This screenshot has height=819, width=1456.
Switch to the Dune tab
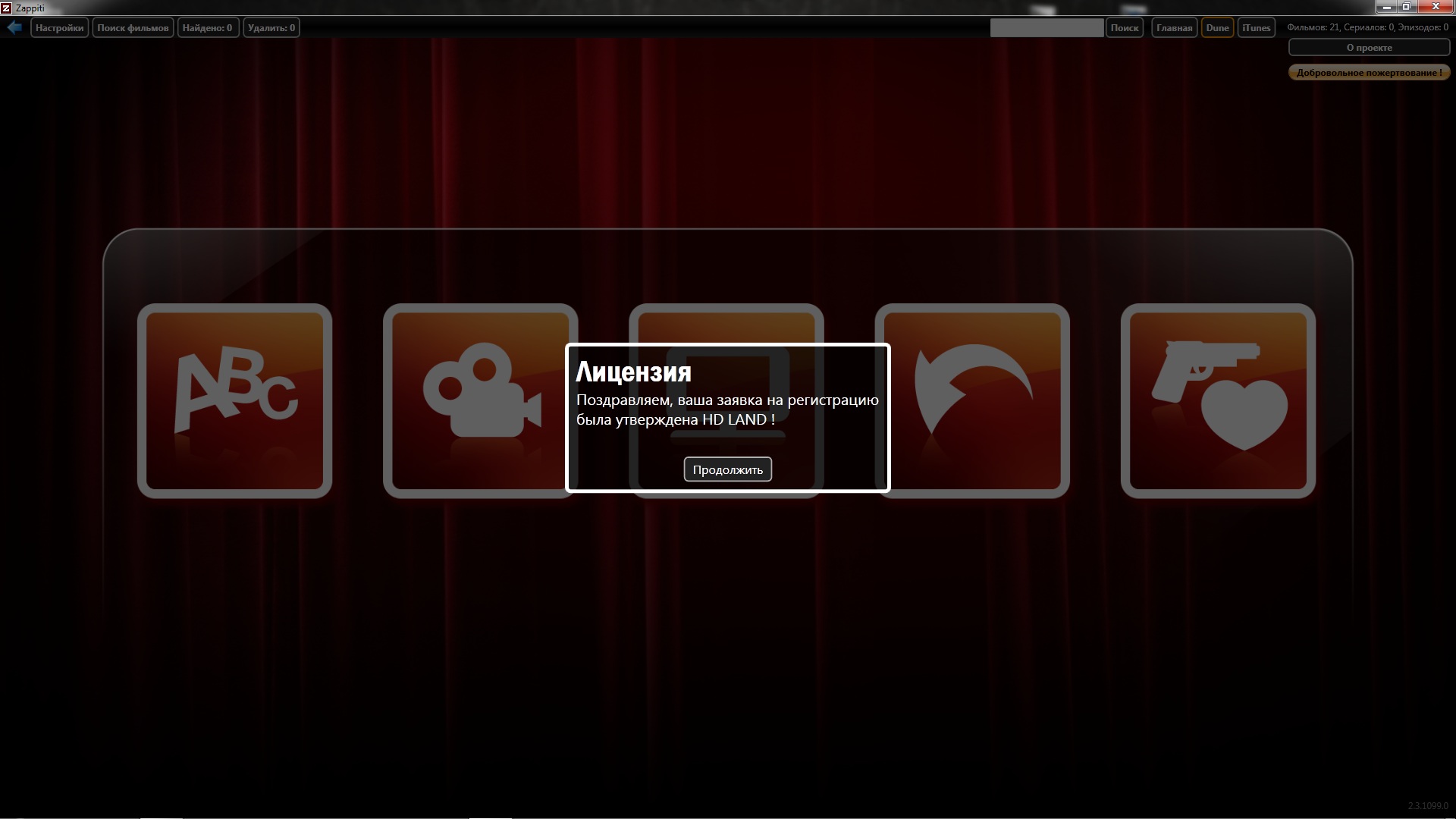[x=1217, y=28]
